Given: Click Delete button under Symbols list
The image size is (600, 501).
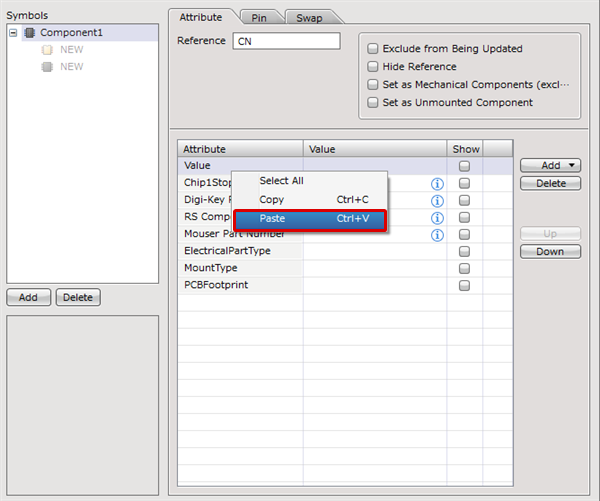Looking at the screenshot, I should 78,297.
